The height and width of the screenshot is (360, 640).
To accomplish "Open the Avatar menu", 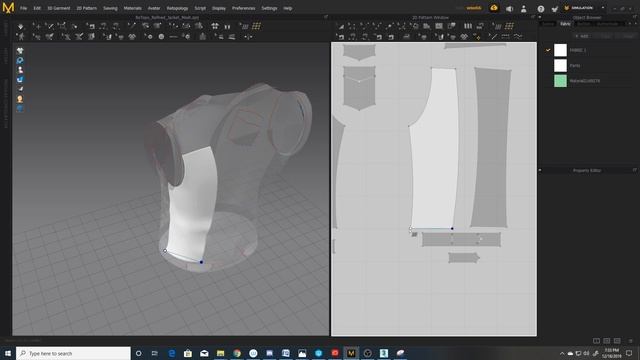I will tap(154, 8).
